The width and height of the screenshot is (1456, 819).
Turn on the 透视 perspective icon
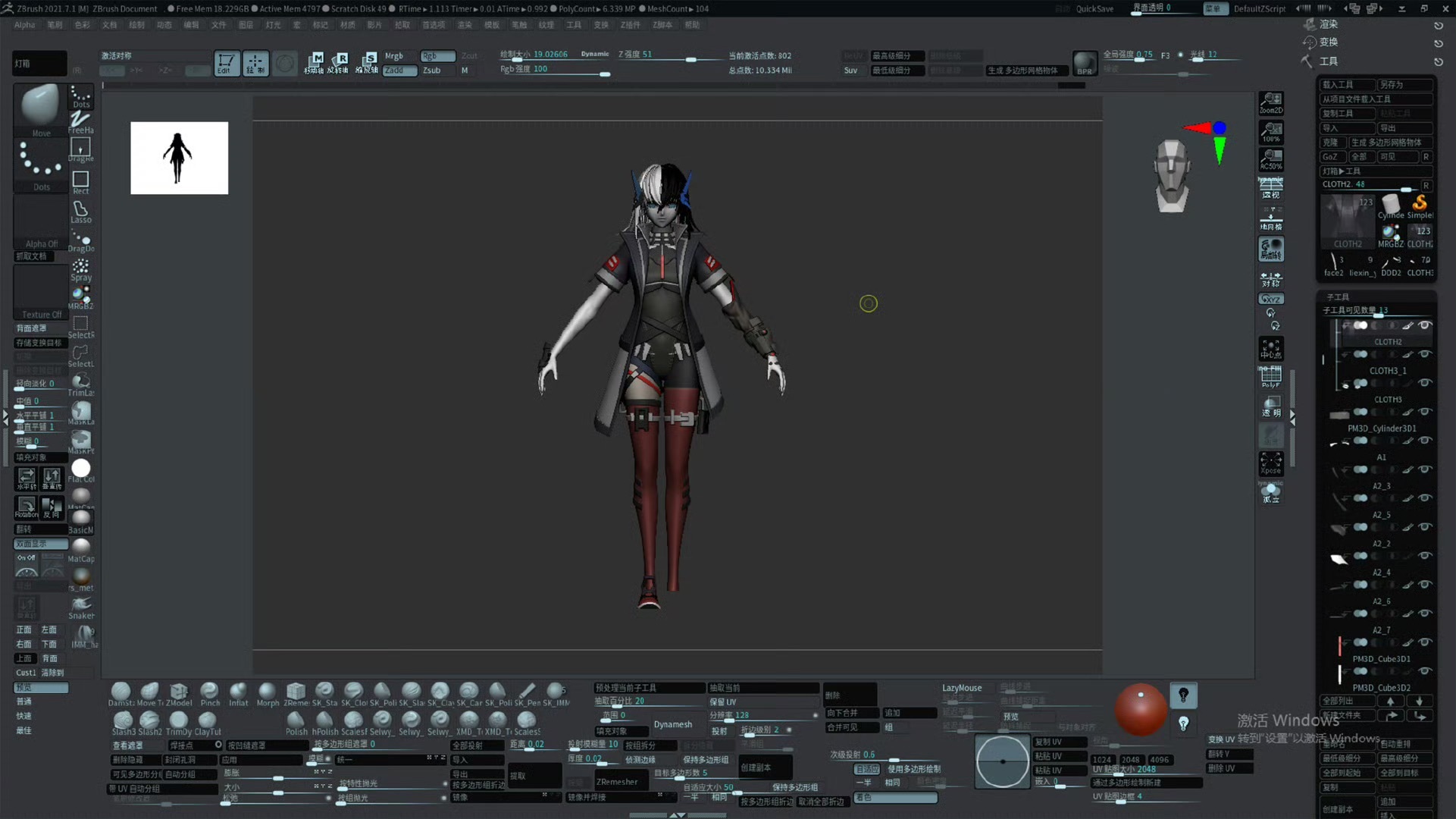pyautogui.click(x=1271, y=188)
